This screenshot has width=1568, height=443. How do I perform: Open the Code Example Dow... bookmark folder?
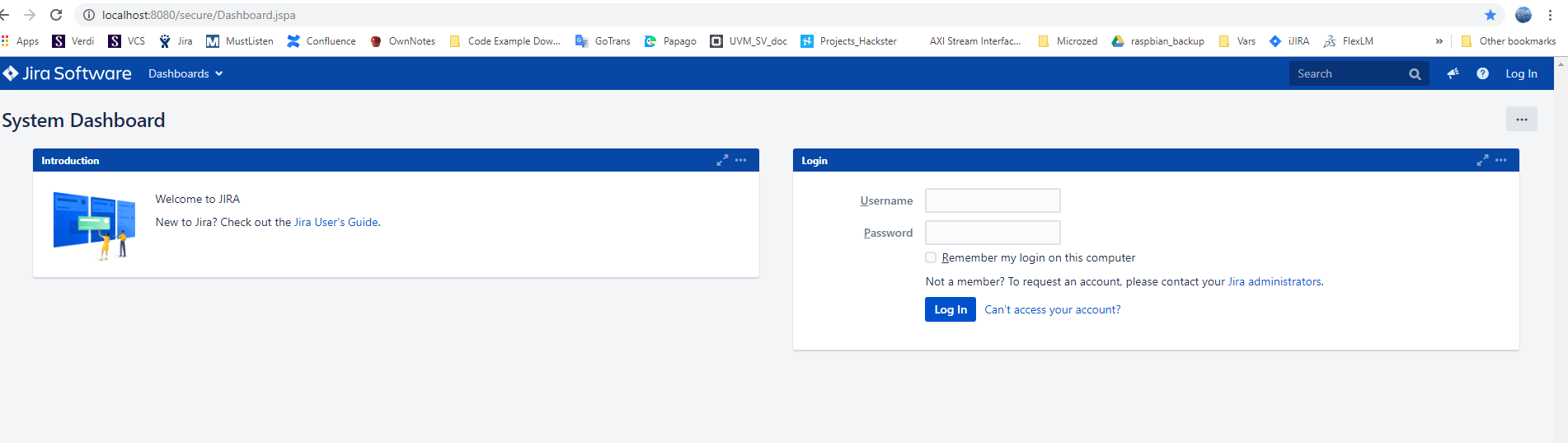505,41
